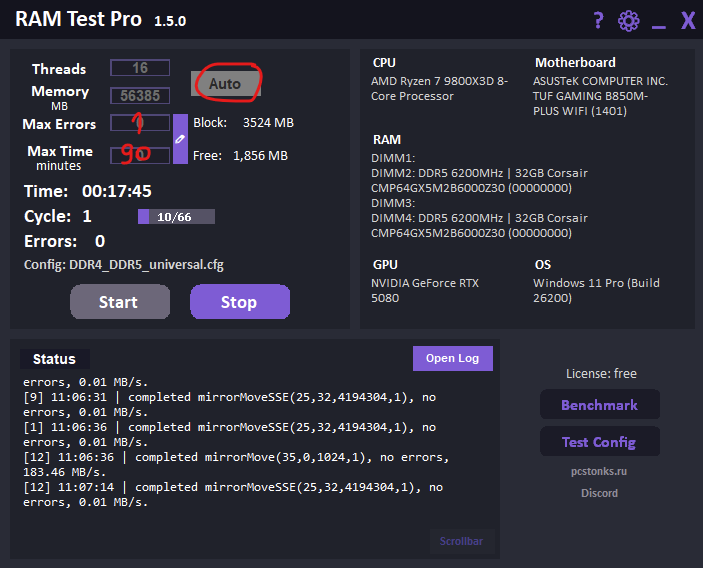Close RAM Test Pro with the X
The height and width of the screenshot is (568, 703).
(x=688, y=21)
